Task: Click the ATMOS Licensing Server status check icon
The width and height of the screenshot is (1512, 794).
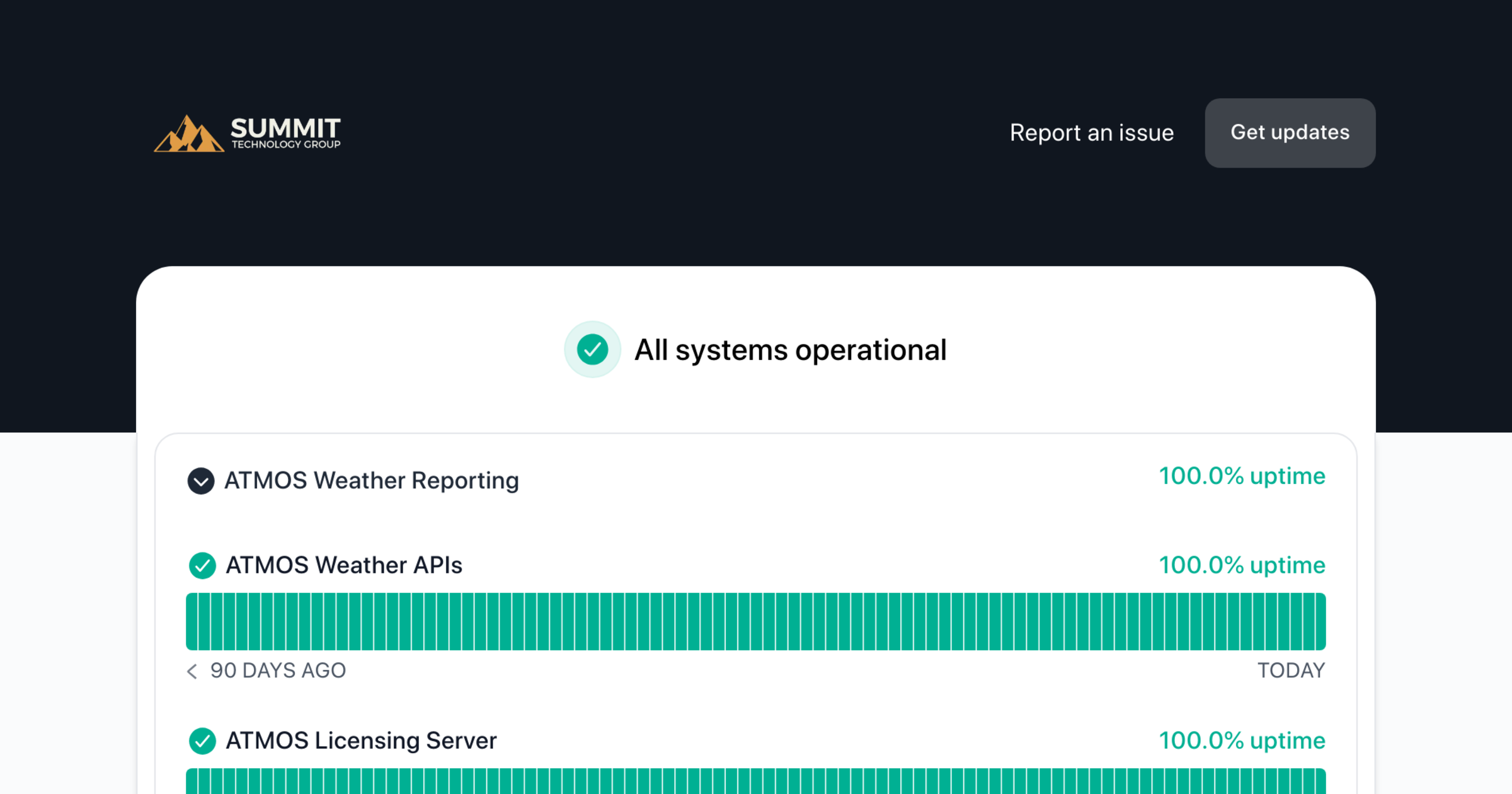Action: [x=202, y=741]
